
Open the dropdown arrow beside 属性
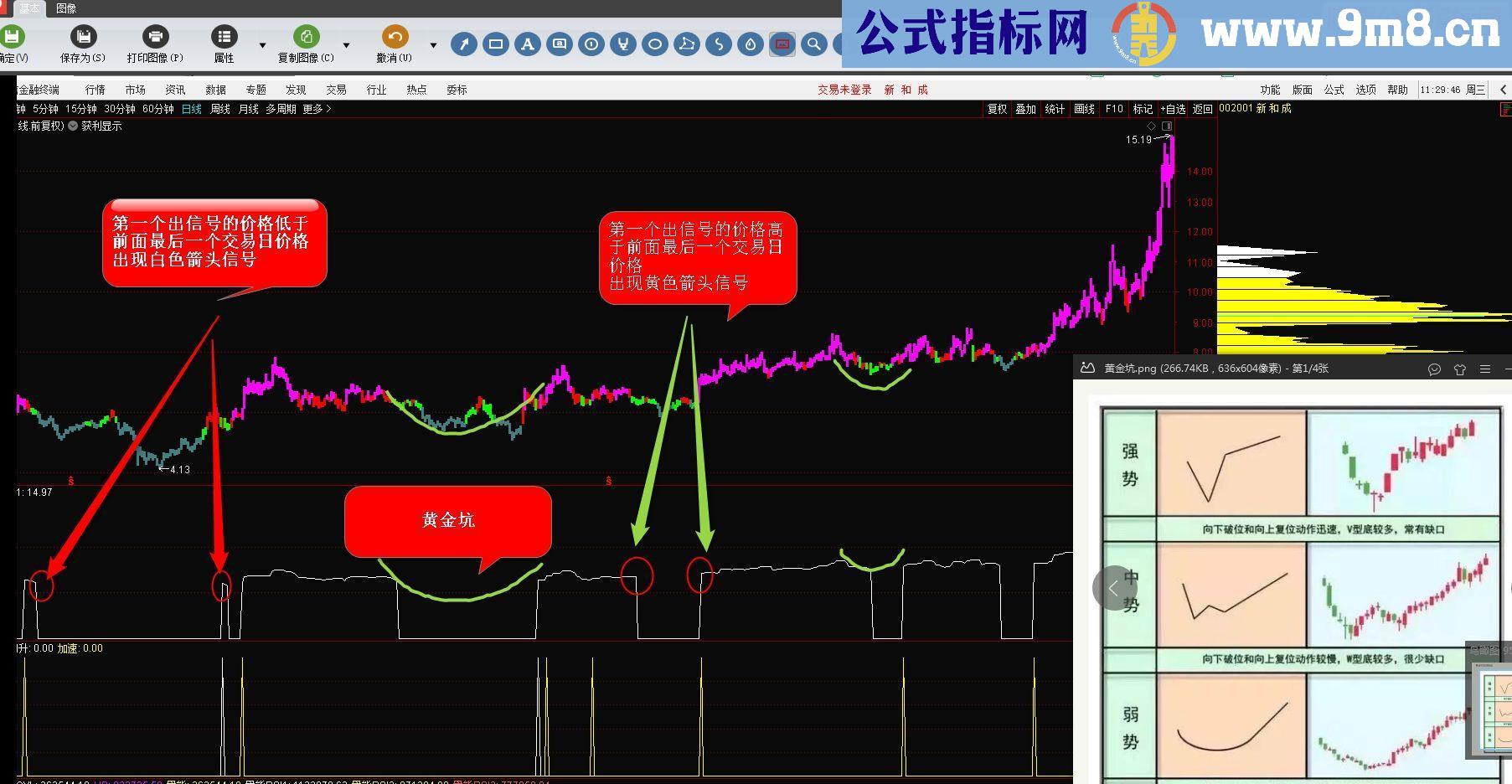click(x=262, y=46)
